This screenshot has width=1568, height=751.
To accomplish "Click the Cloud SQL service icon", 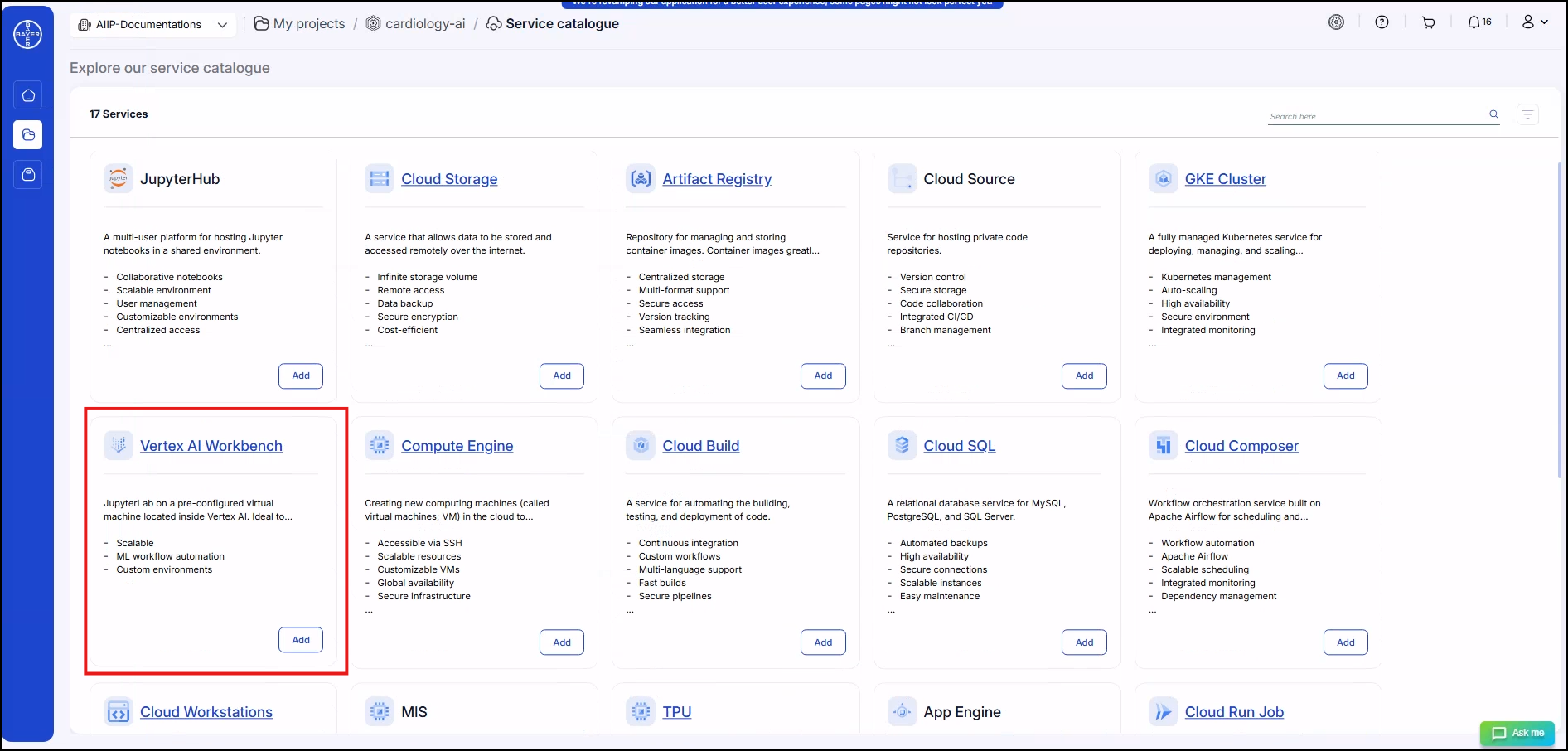I will pos(902,445).
